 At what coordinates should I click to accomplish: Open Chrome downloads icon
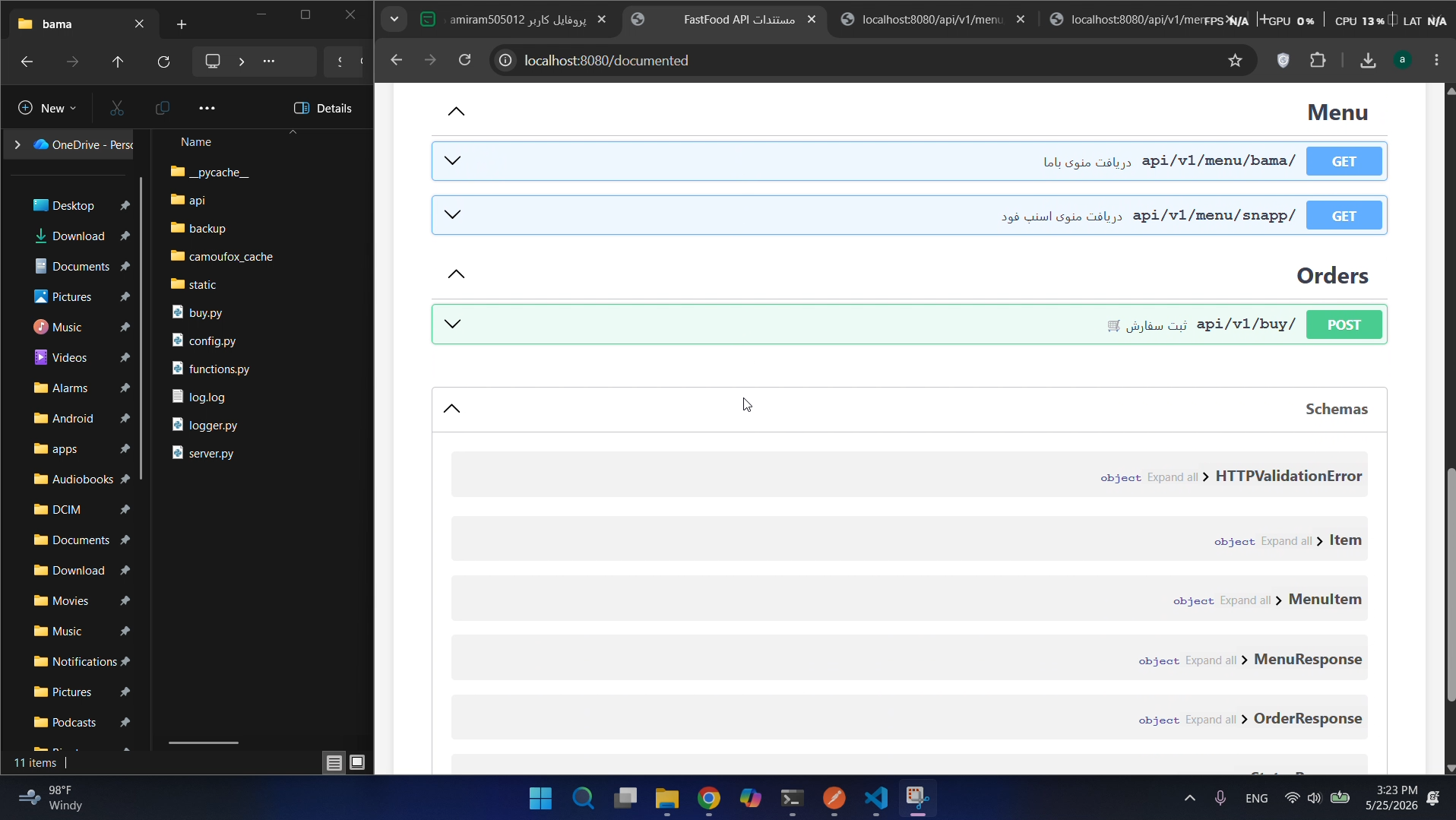pyautogui.click(x=1368, y=60)
